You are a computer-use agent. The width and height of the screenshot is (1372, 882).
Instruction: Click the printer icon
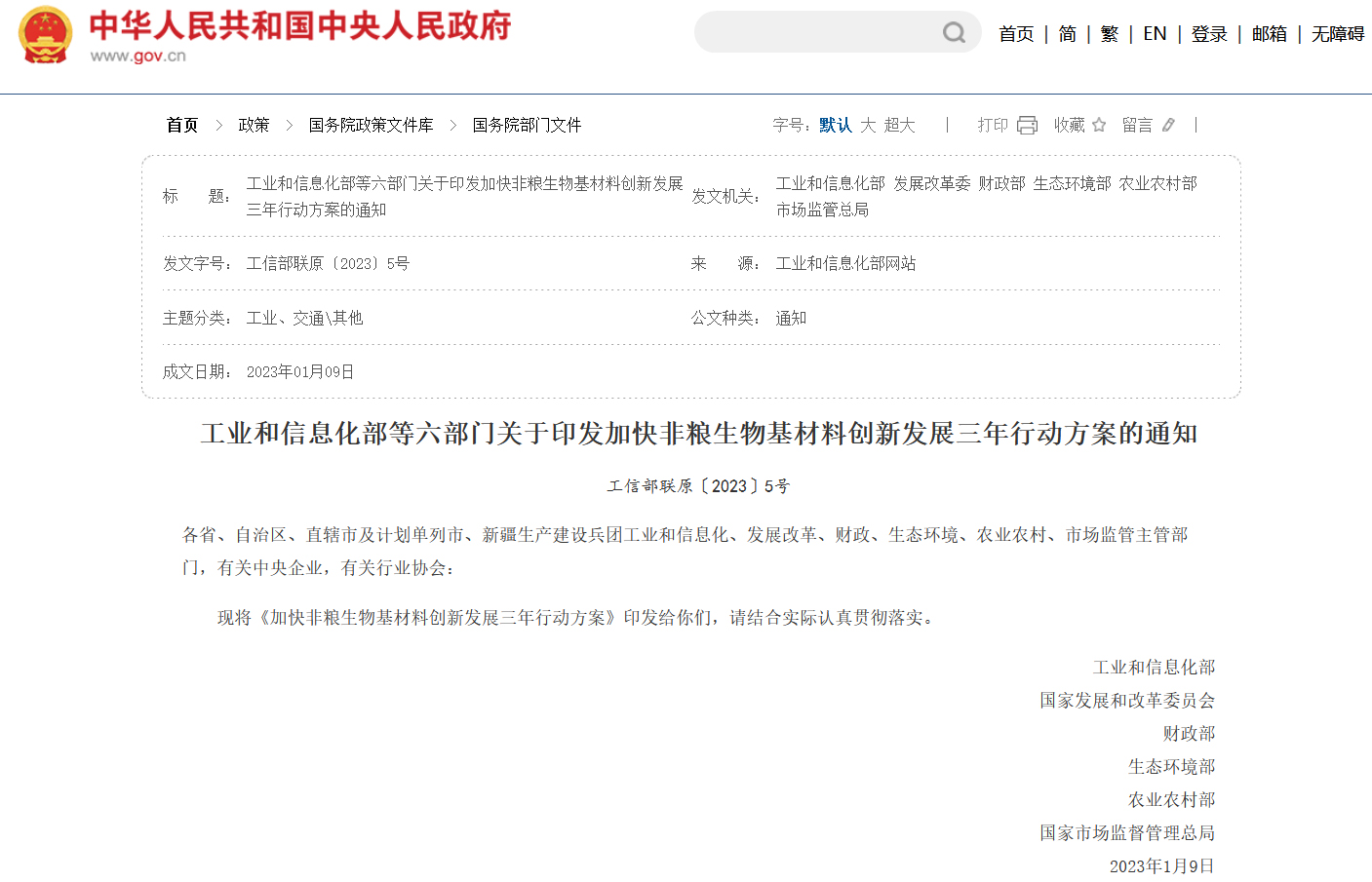point(1027,125)
